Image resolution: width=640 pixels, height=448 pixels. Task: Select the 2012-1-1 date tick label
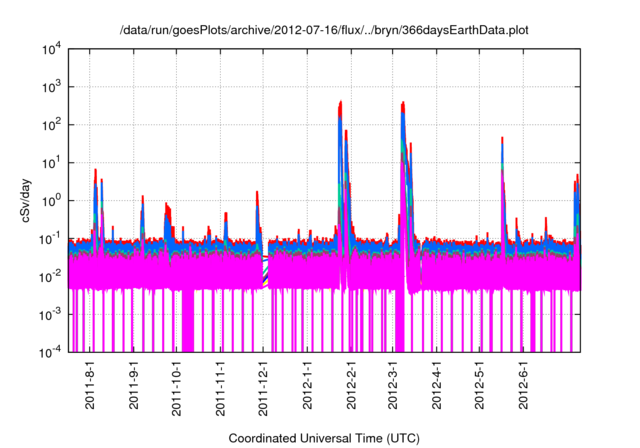click(308, 385)
